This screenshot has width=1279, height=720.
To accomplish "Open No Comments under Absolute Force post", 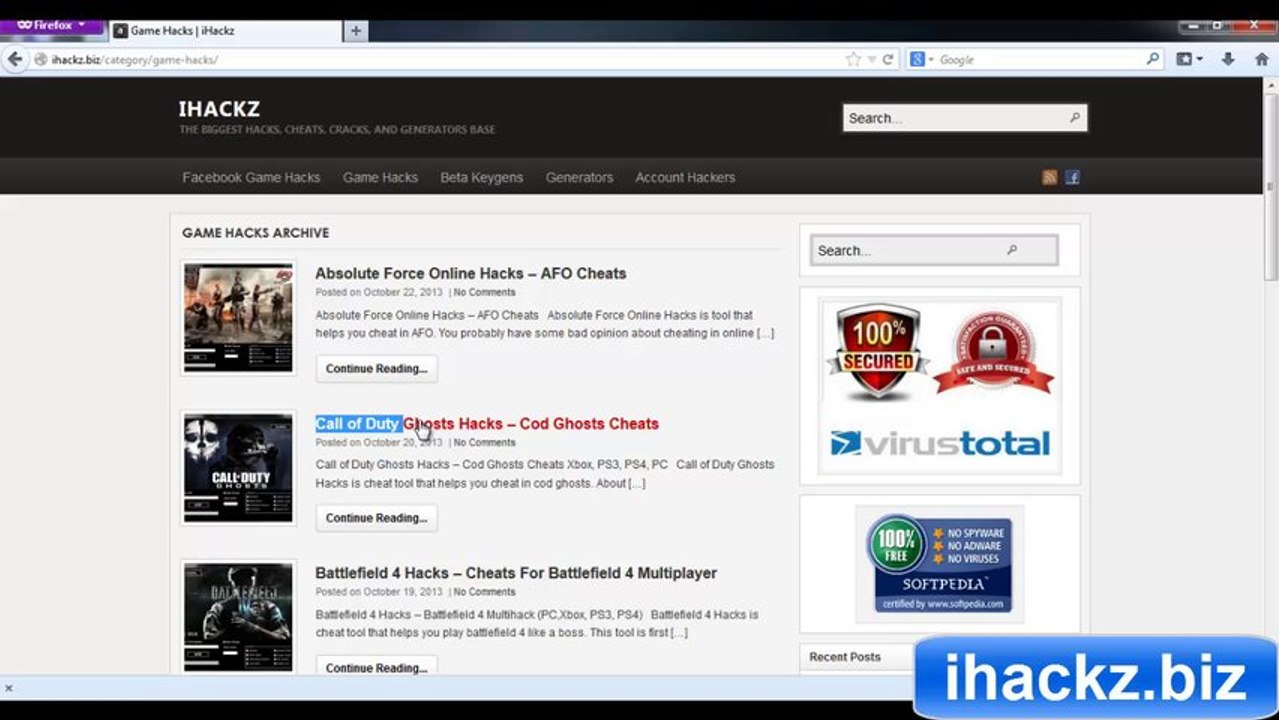I will click(x=484, y=292).
